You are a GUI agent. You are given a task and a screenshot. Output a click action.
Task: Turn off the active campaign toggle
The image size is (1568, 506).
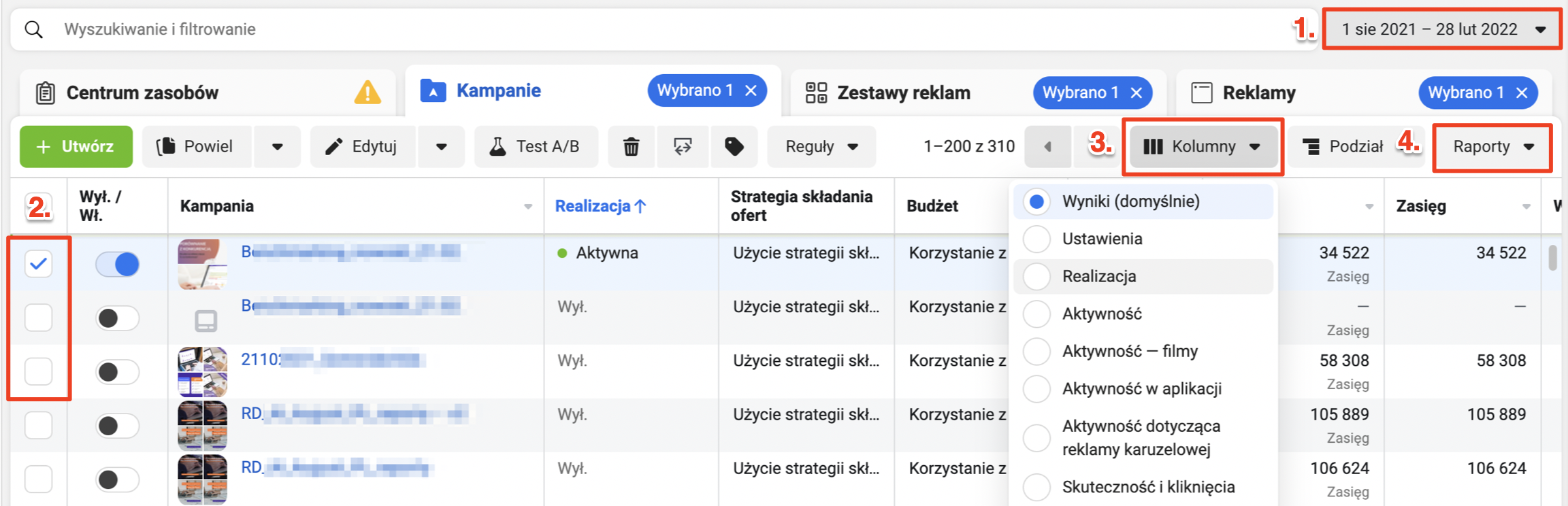pos(118,264)
